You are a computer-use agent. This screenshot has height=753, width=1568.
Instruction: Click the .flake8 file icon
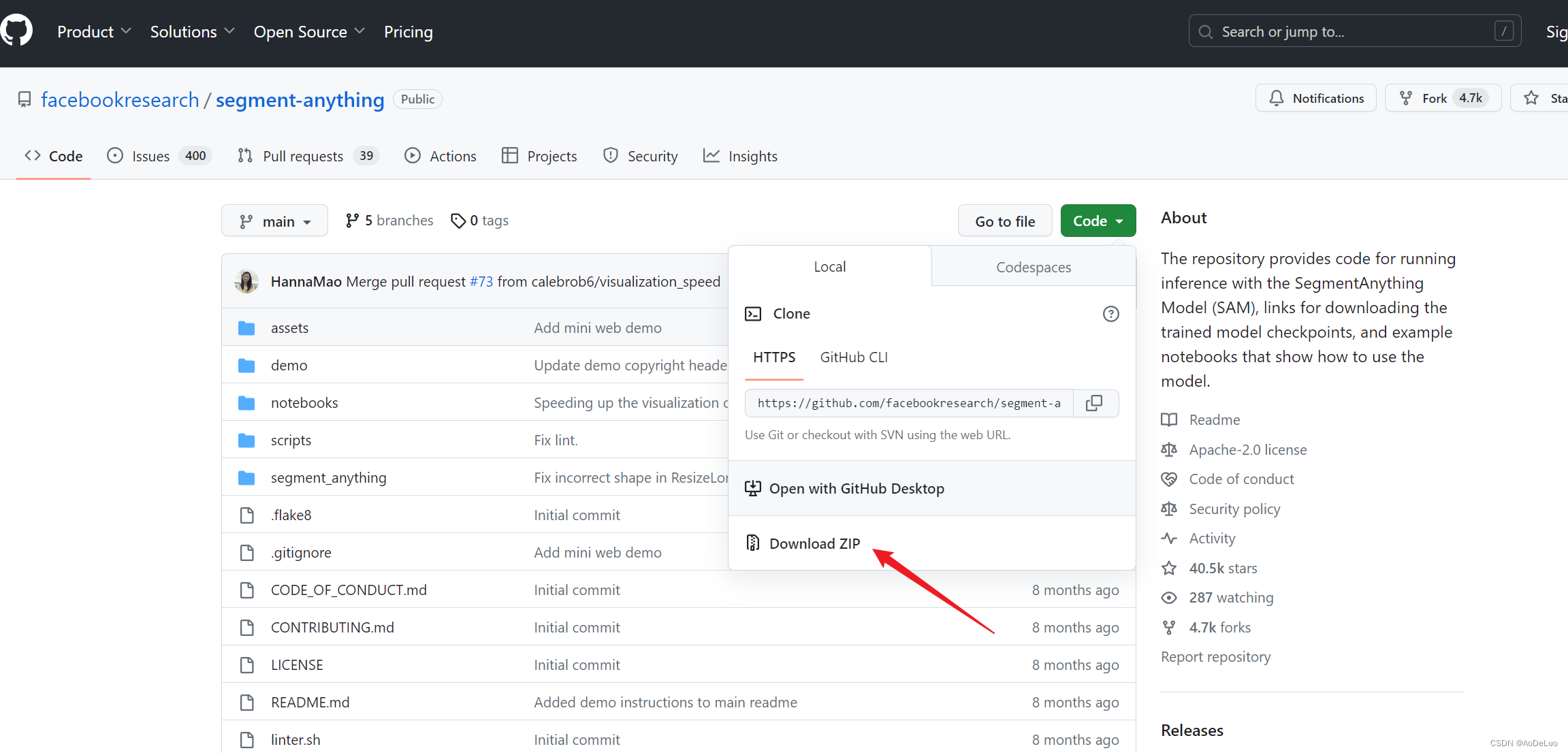(x=247, y=515)
